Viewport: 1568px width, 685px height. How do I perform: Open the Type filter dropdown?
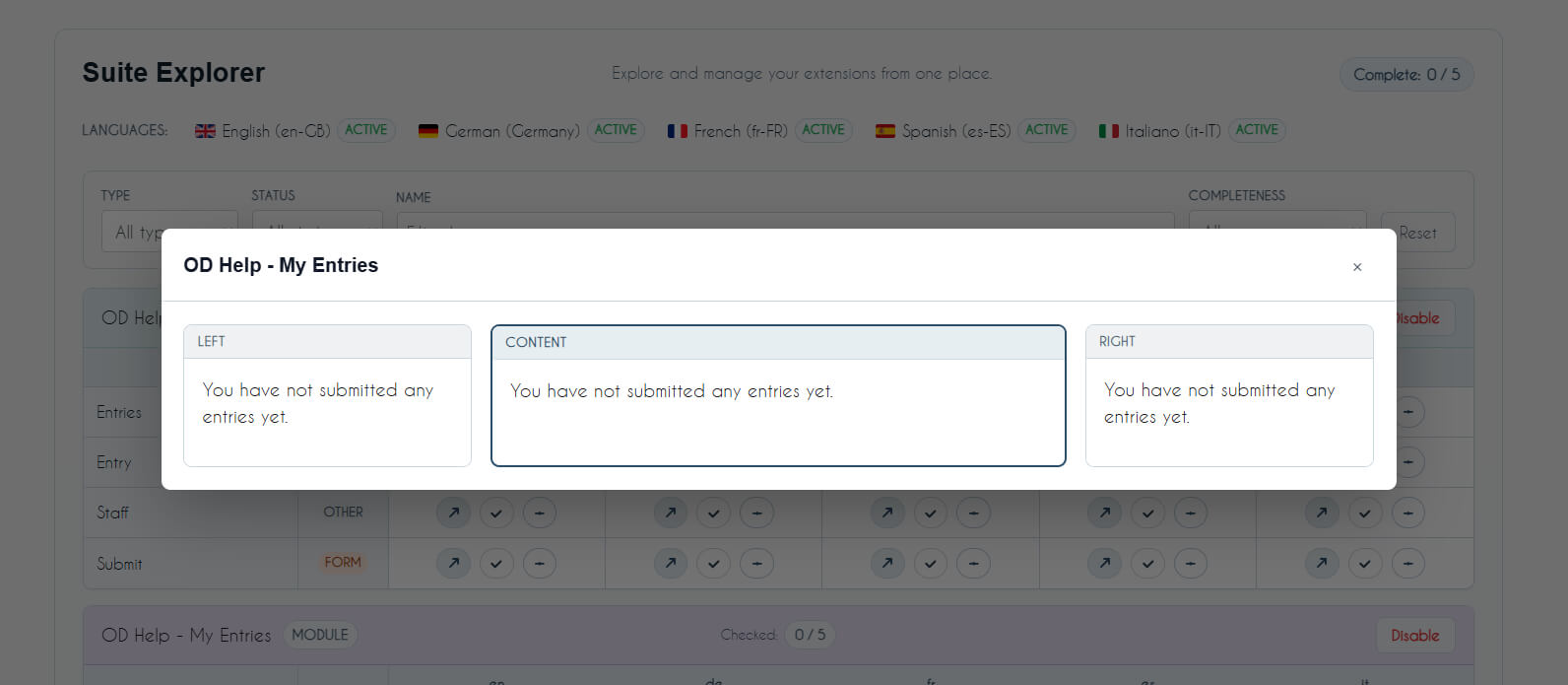169,221
